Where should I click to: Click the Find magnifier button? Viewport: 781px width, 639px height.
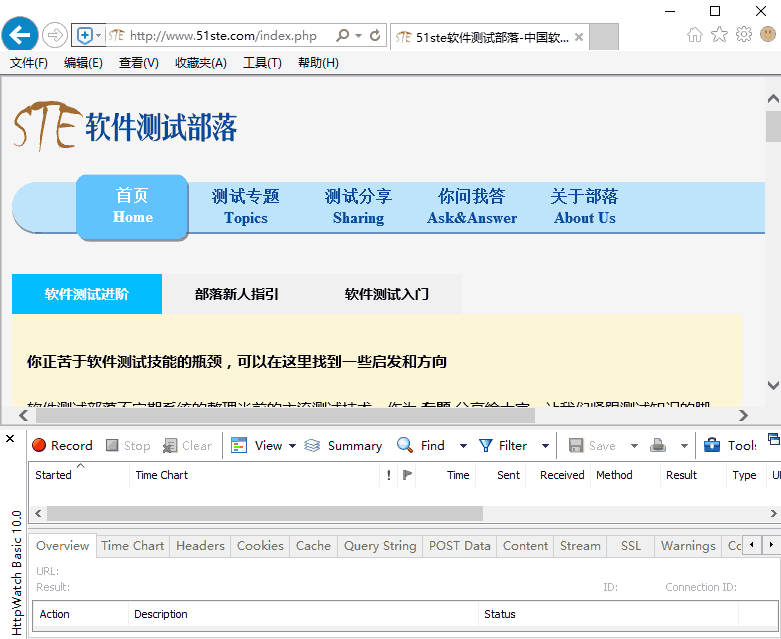(421, 445)
